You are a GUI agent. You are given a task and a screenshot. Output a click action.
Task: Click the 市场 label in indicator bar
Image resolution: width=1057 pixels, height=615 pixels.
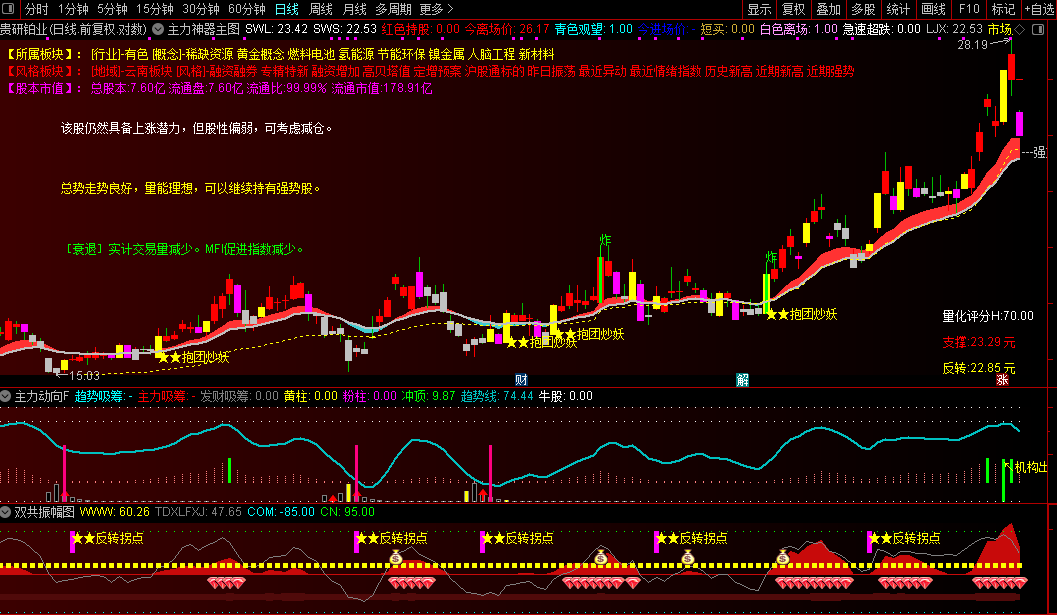click(1000, 30)
